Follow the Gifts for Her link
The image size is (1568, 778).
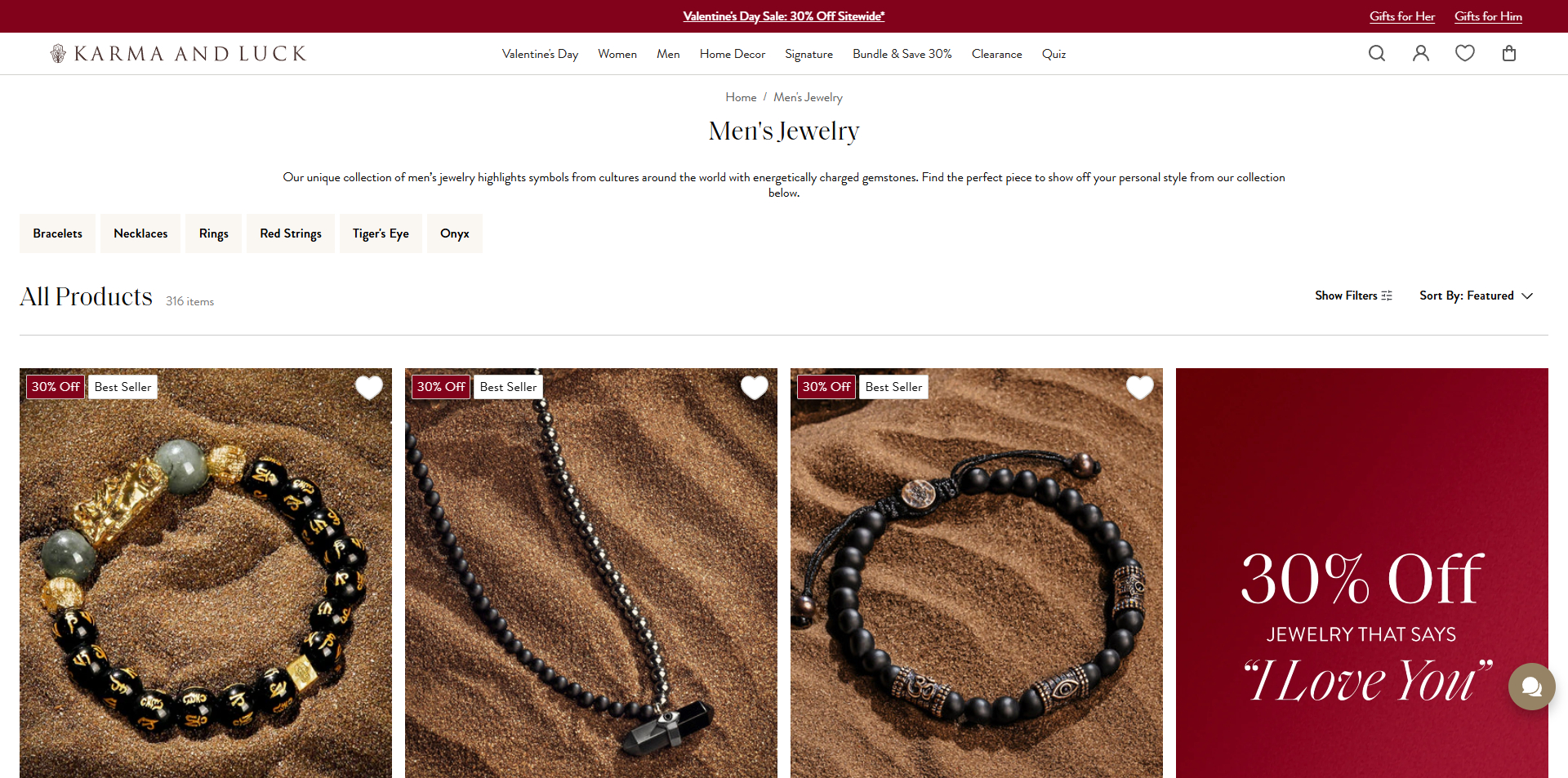tap(1402, 16)
